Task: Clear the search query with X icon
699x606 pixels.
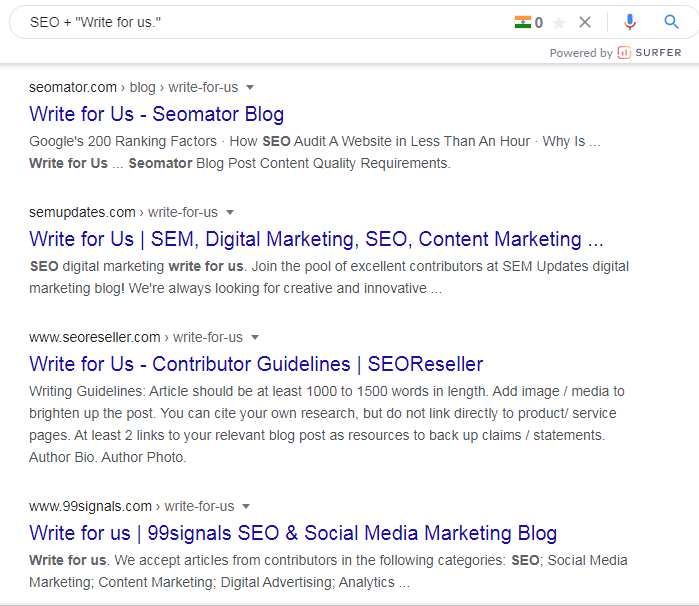Action: point(586,22)
